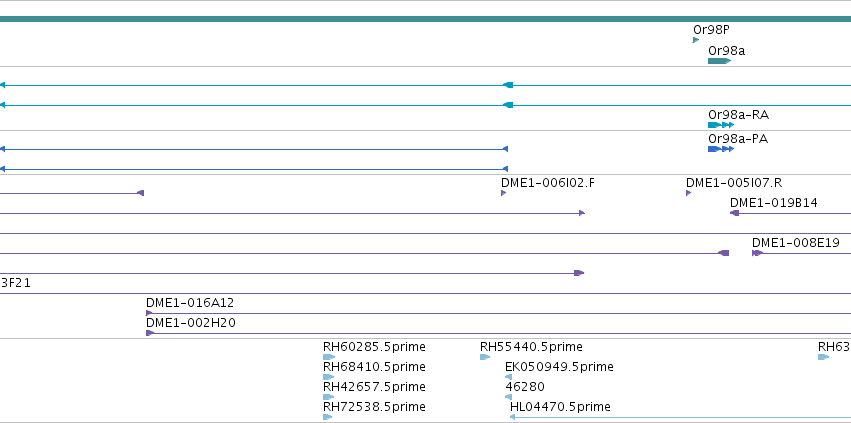The image size is (851, 423).
Task: Select the DME1-016A12 start arrow glyph
Action: click(x=149, y=313)
